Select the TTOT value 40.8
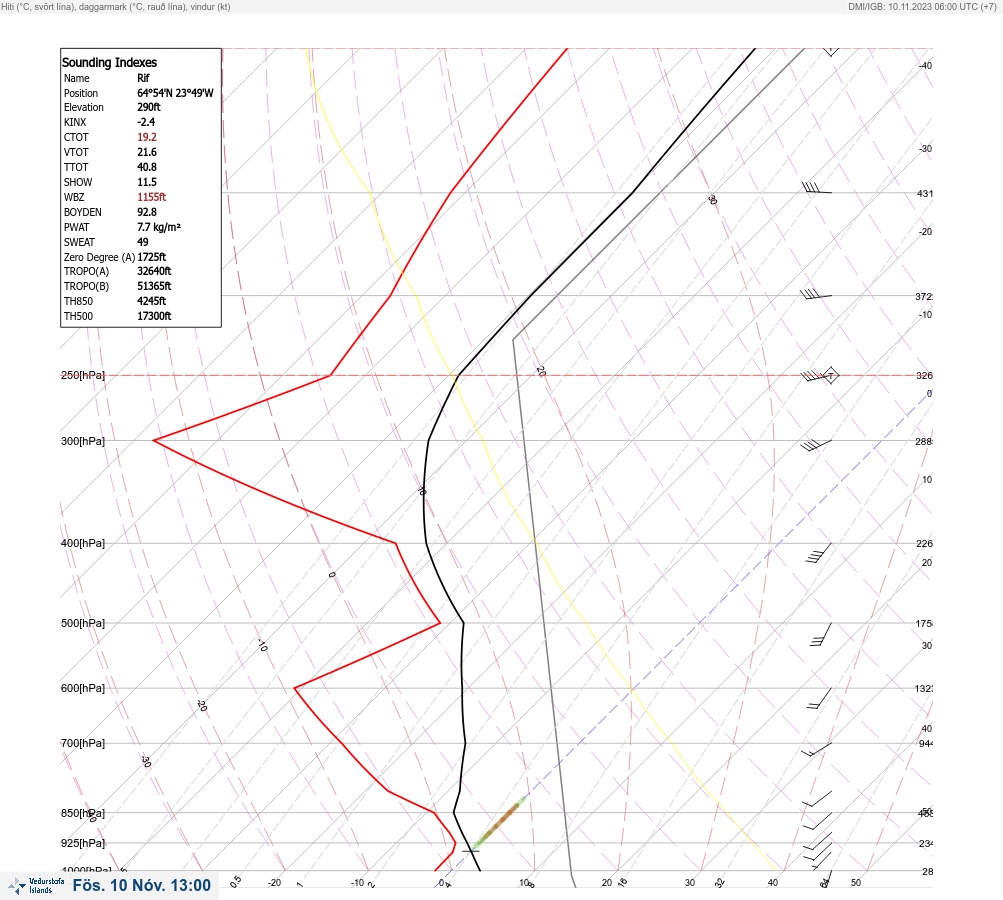 click(147, 167)
